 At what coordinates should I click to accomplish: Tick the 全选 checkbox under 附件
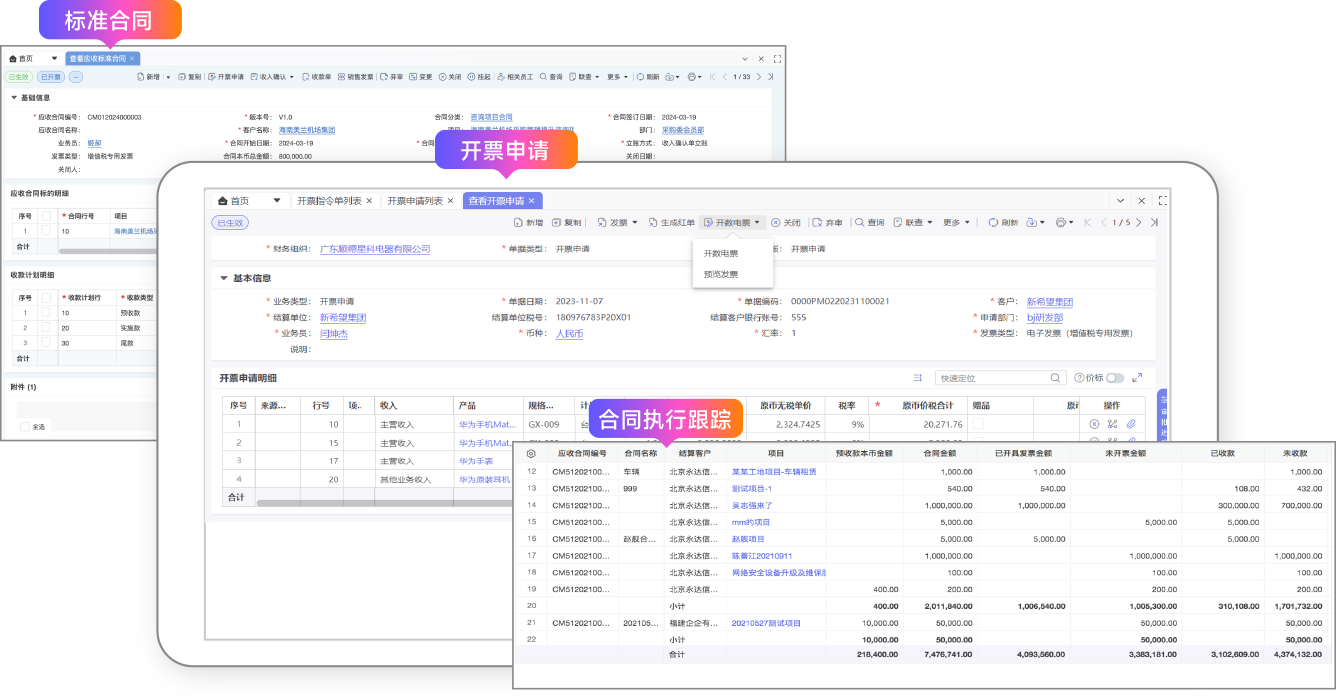(x=25, y=427)
